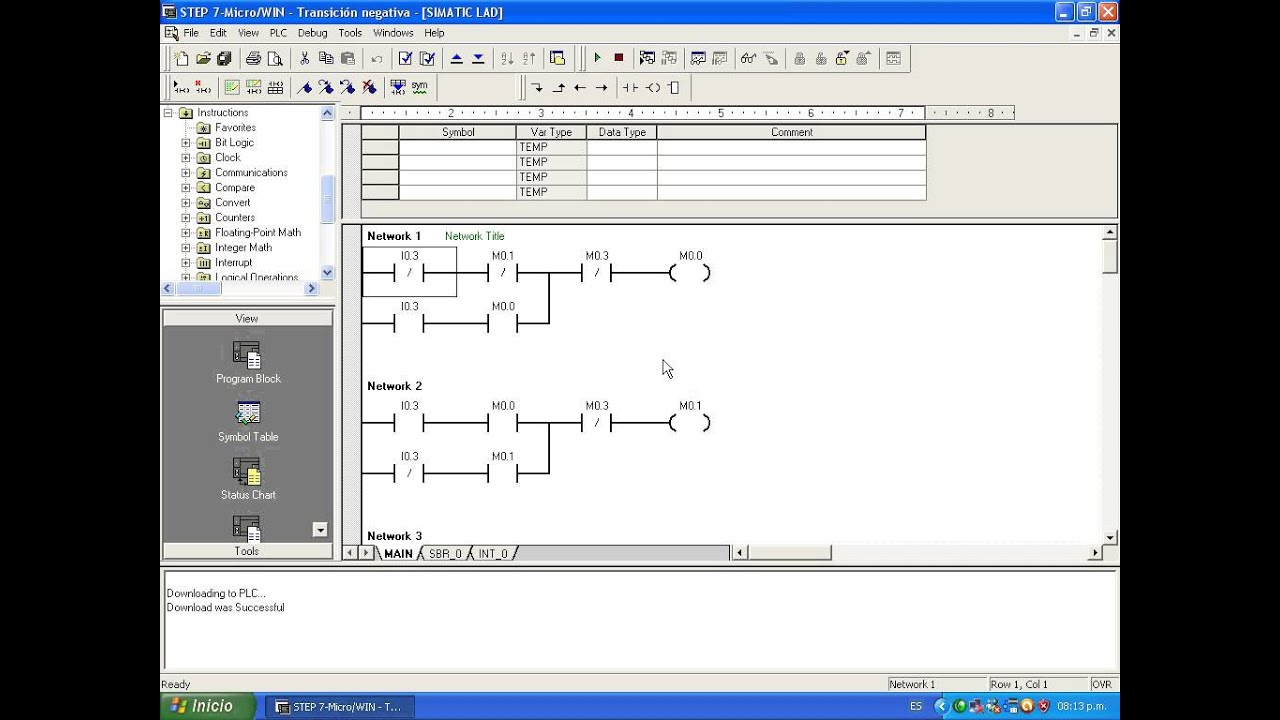Delete network icon with red X
Screen dimensions: 1280x720
click(x=203, y=87)
